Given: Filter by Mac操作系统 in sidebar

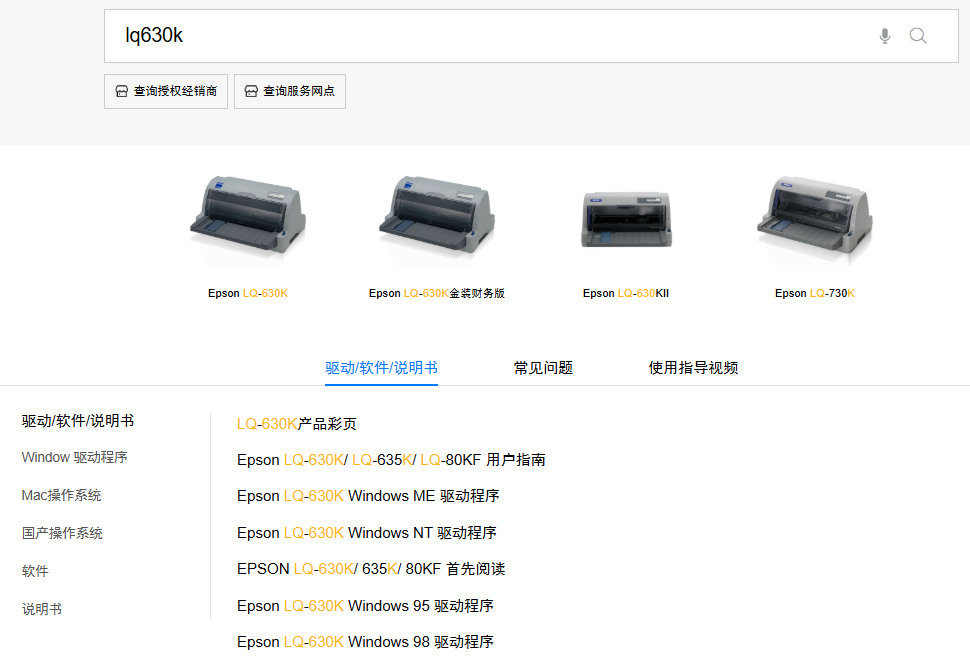Looking at the screenshot, I should click(x=61, y=495).
